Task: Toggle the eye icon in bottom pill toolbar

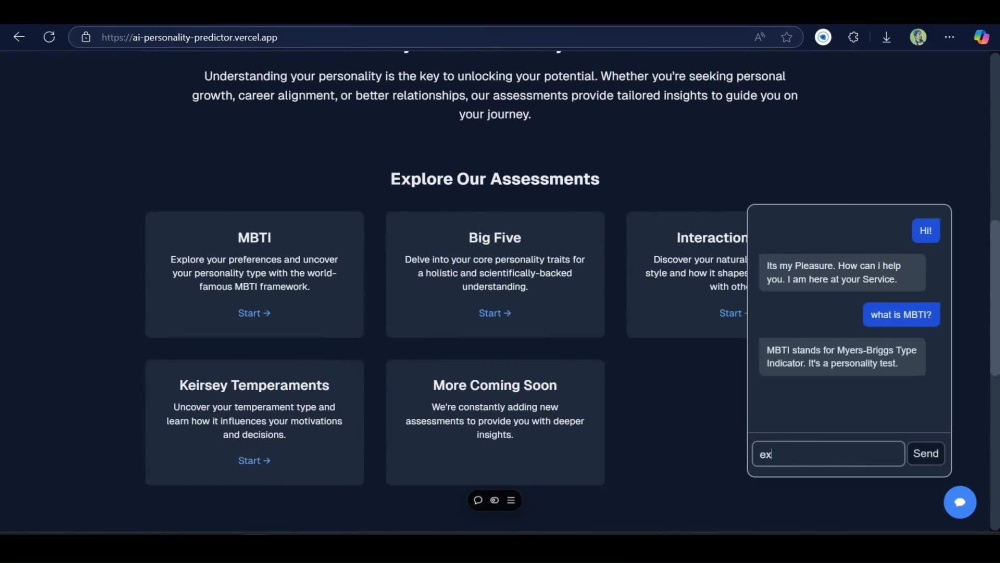Action: point(494,500)
